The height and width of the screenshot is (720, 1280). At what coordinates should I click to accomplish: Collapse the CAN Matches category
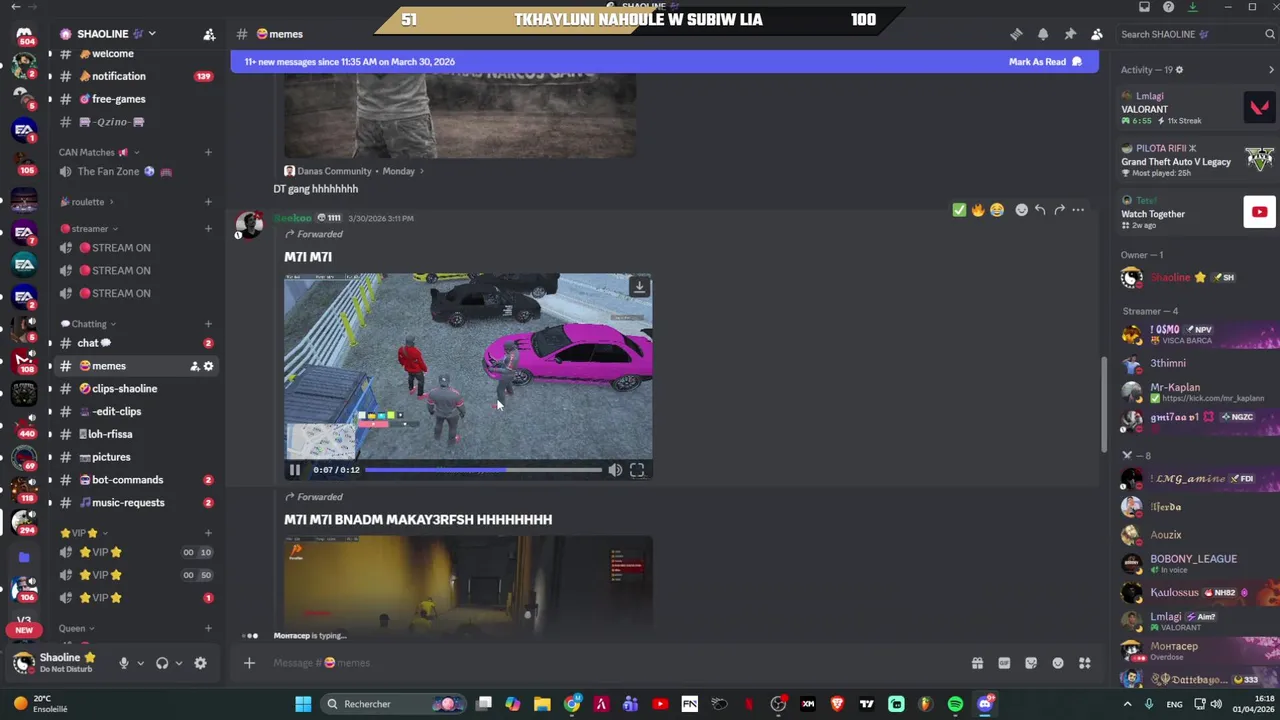click(98, 152)
